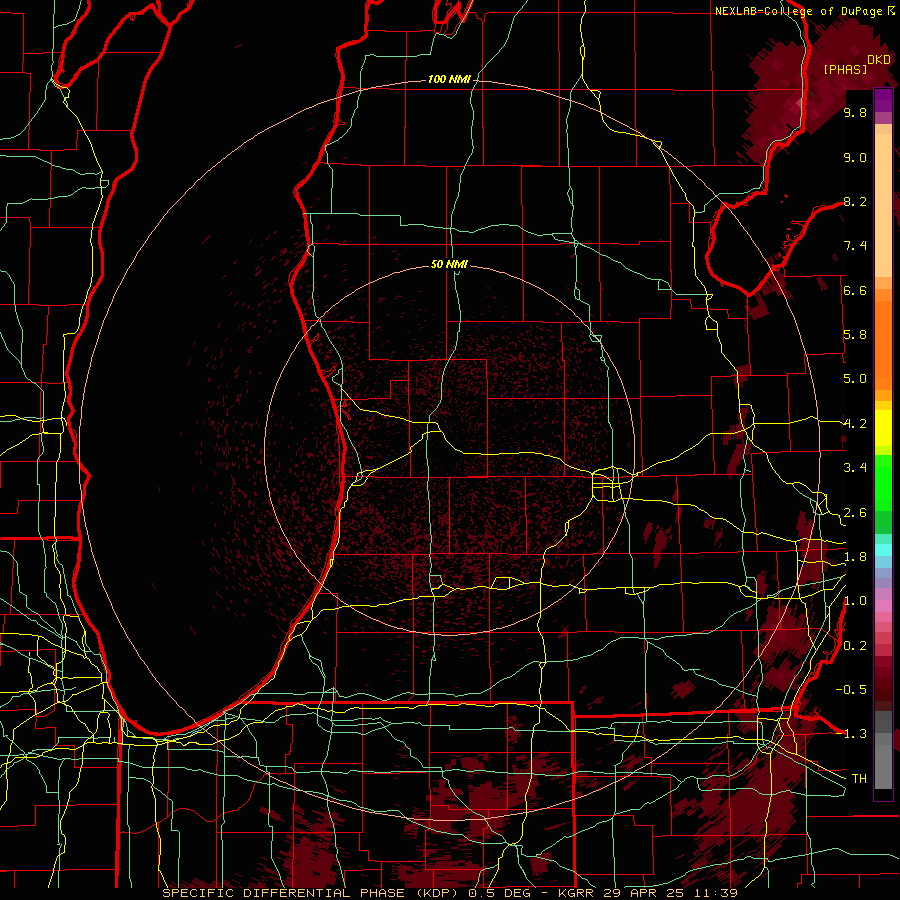This screenshot has width=900, height=900.
Task: Click the 100 NMI range ring label
Action: coord(449,79)
